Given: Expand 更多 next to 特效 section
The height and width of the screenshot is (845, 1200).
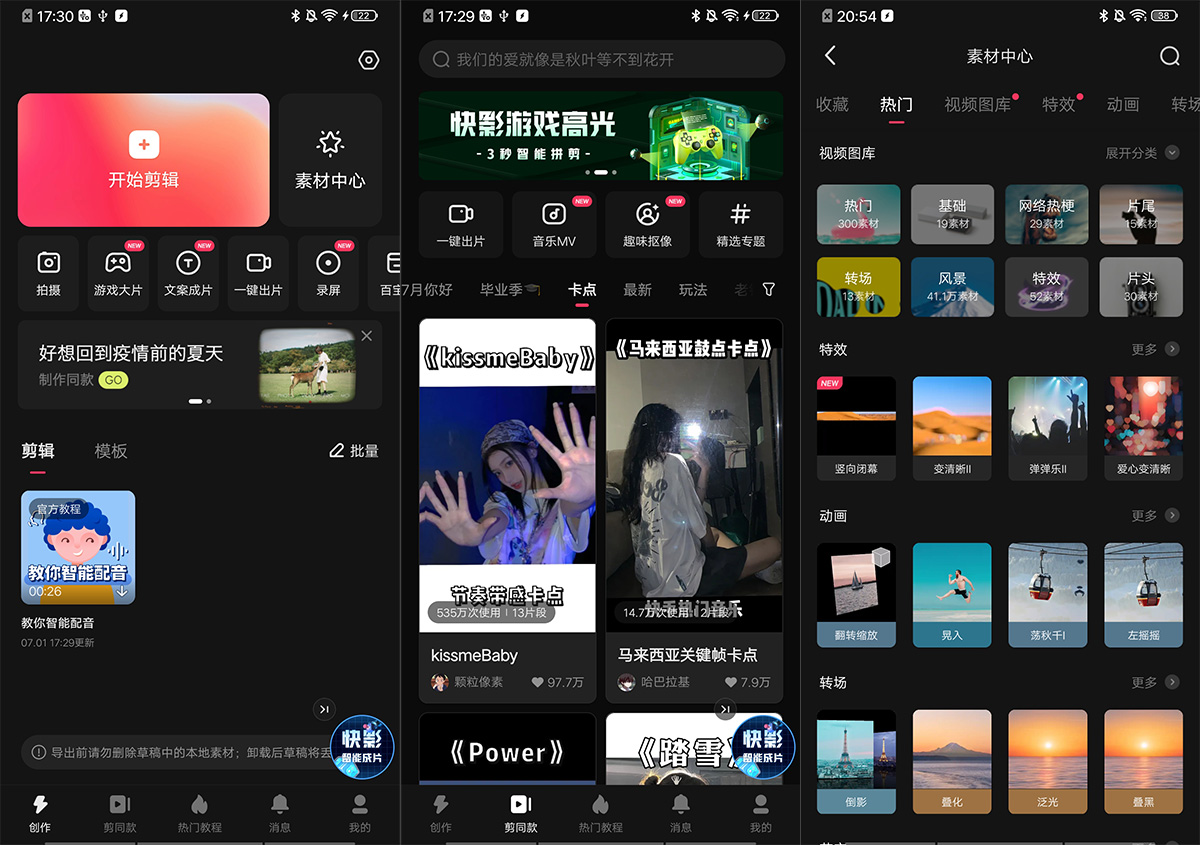Looking at the screenshot, I should point(1154,349).
